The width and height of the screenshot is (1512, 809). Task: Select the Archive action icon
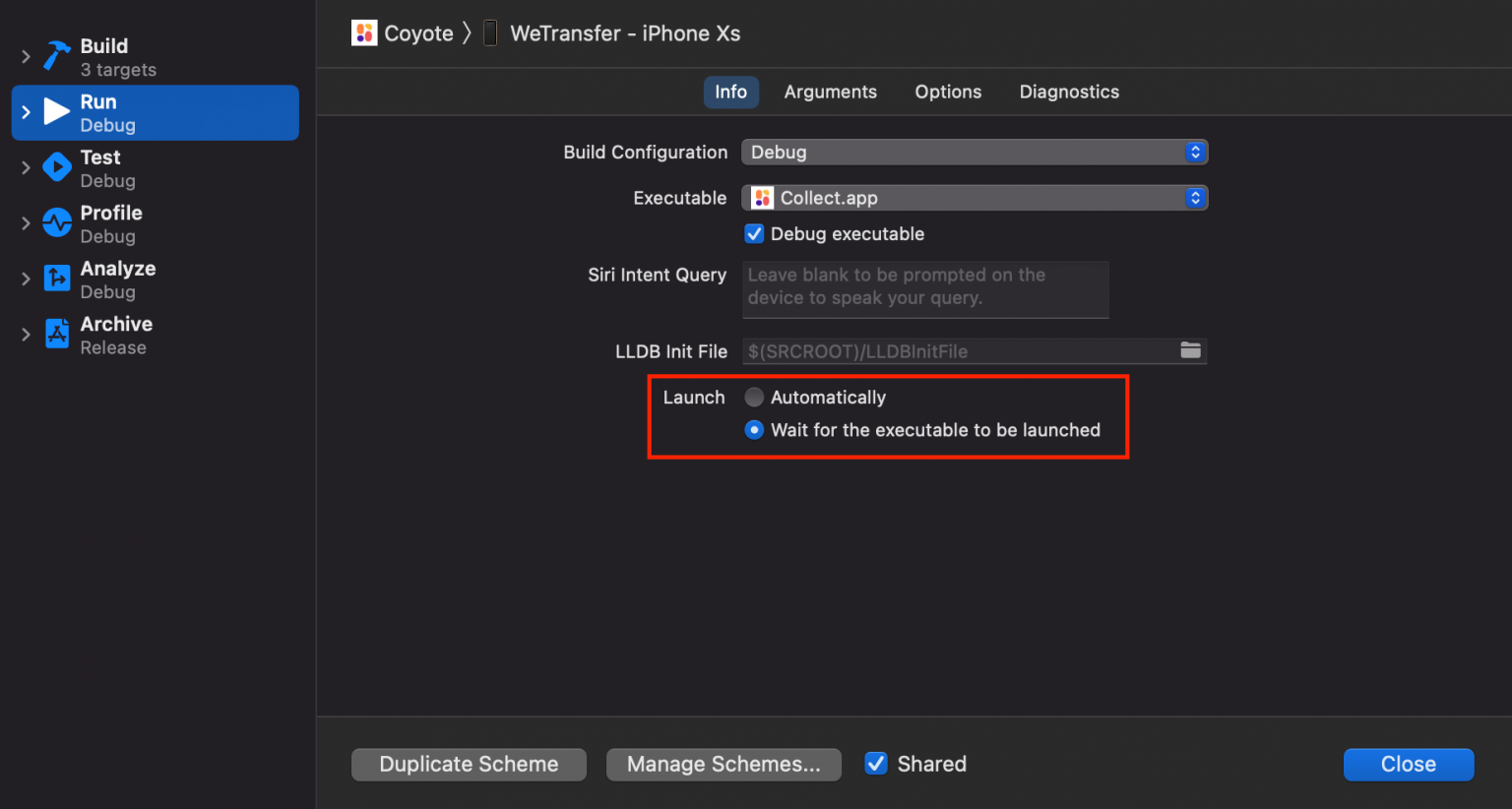click(x=56, y=334)
